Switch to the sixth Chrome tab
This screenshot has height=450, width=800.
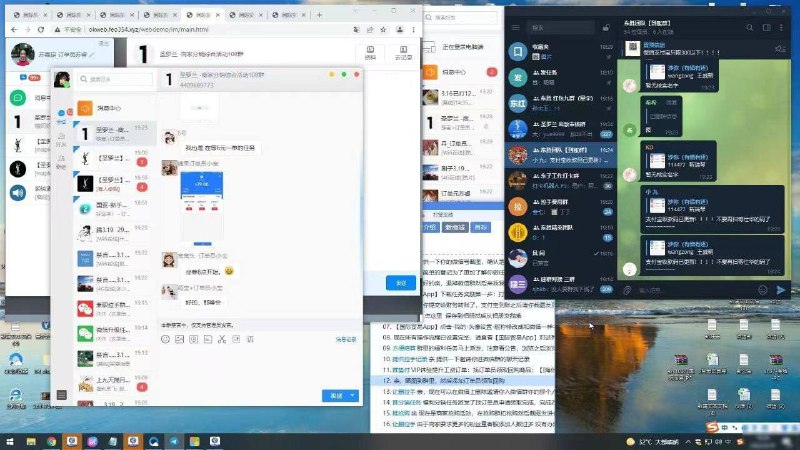[x=244, y=15]
